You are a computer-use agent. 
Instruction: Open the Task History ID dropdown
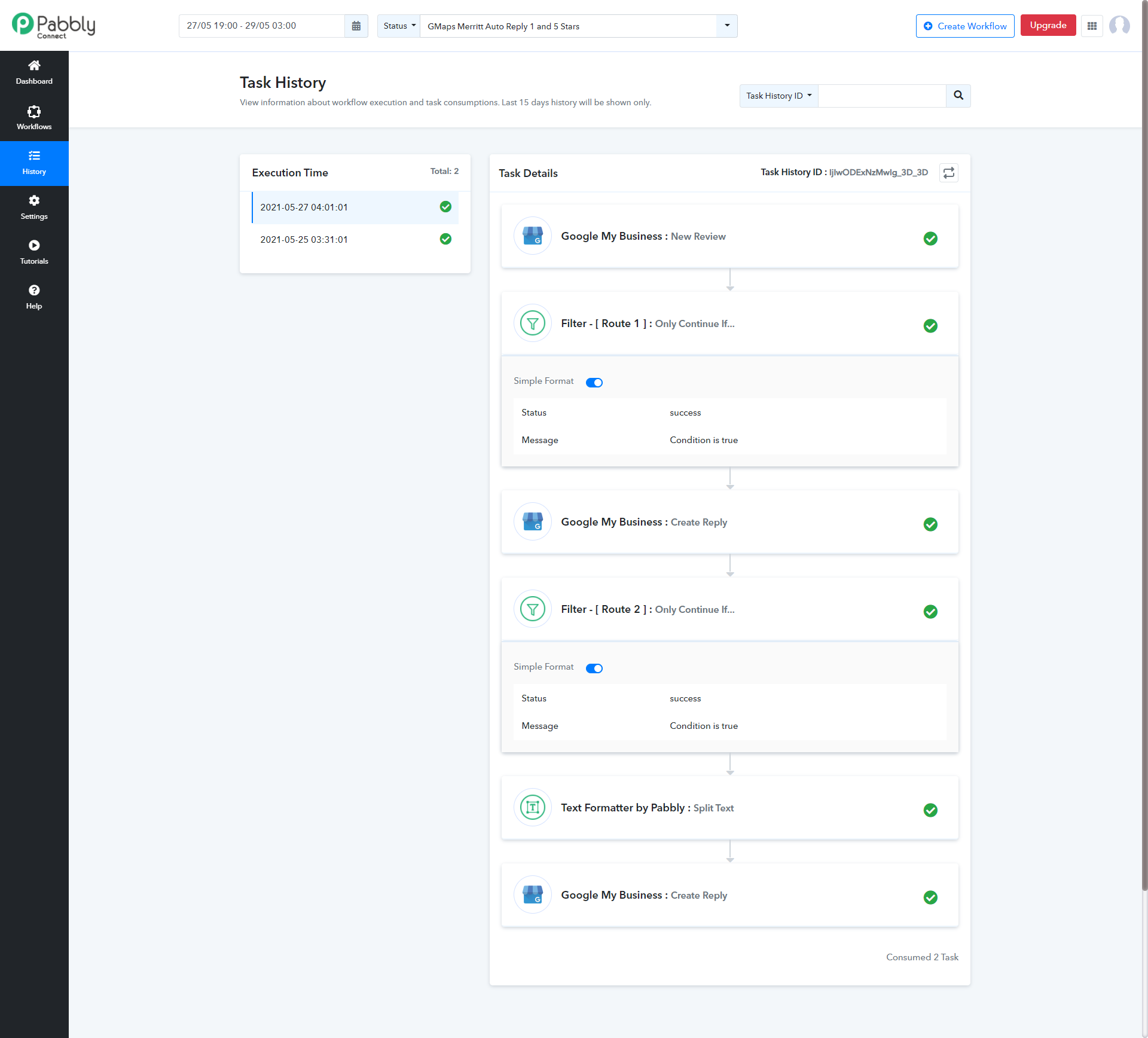tap(778, 96)
